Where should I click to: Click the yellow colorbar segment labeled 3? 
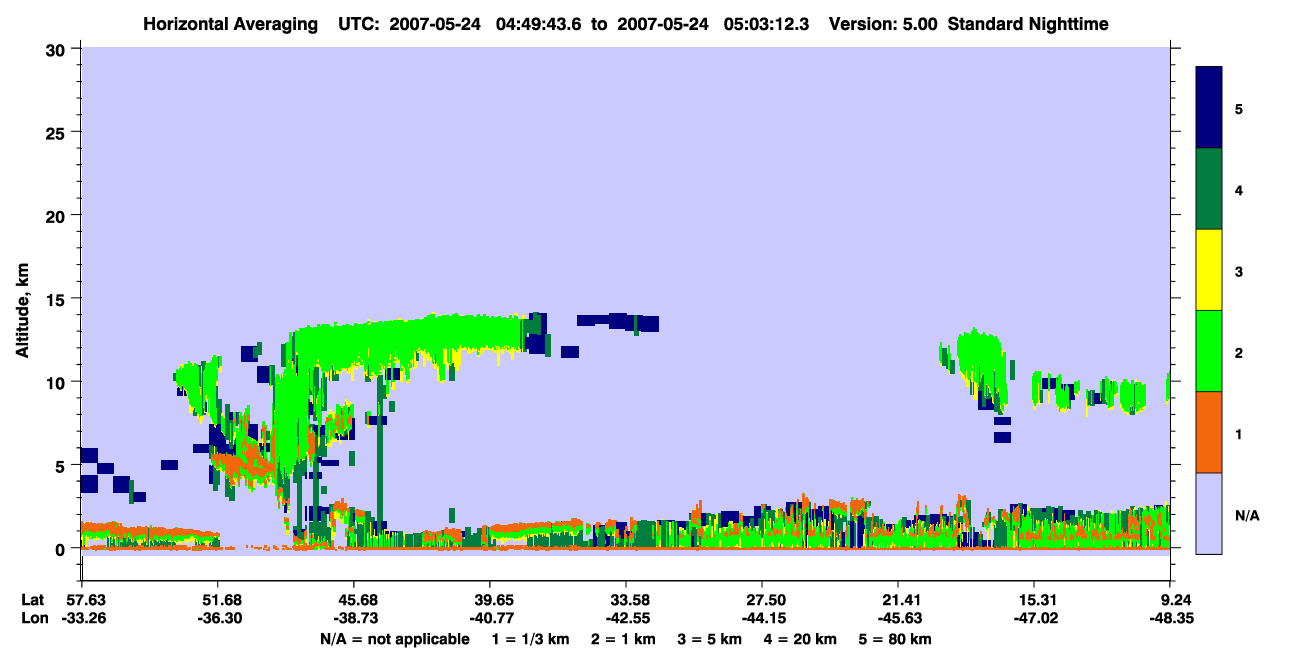pos(1209,270)
